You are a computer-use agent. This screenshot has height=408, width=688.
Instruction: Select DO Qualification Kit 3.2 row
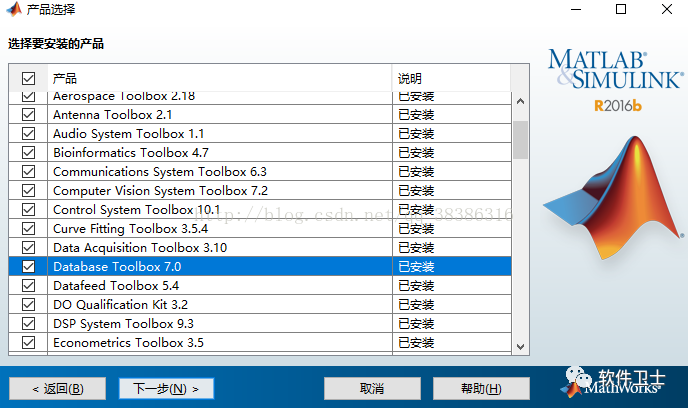pos(260,304)
